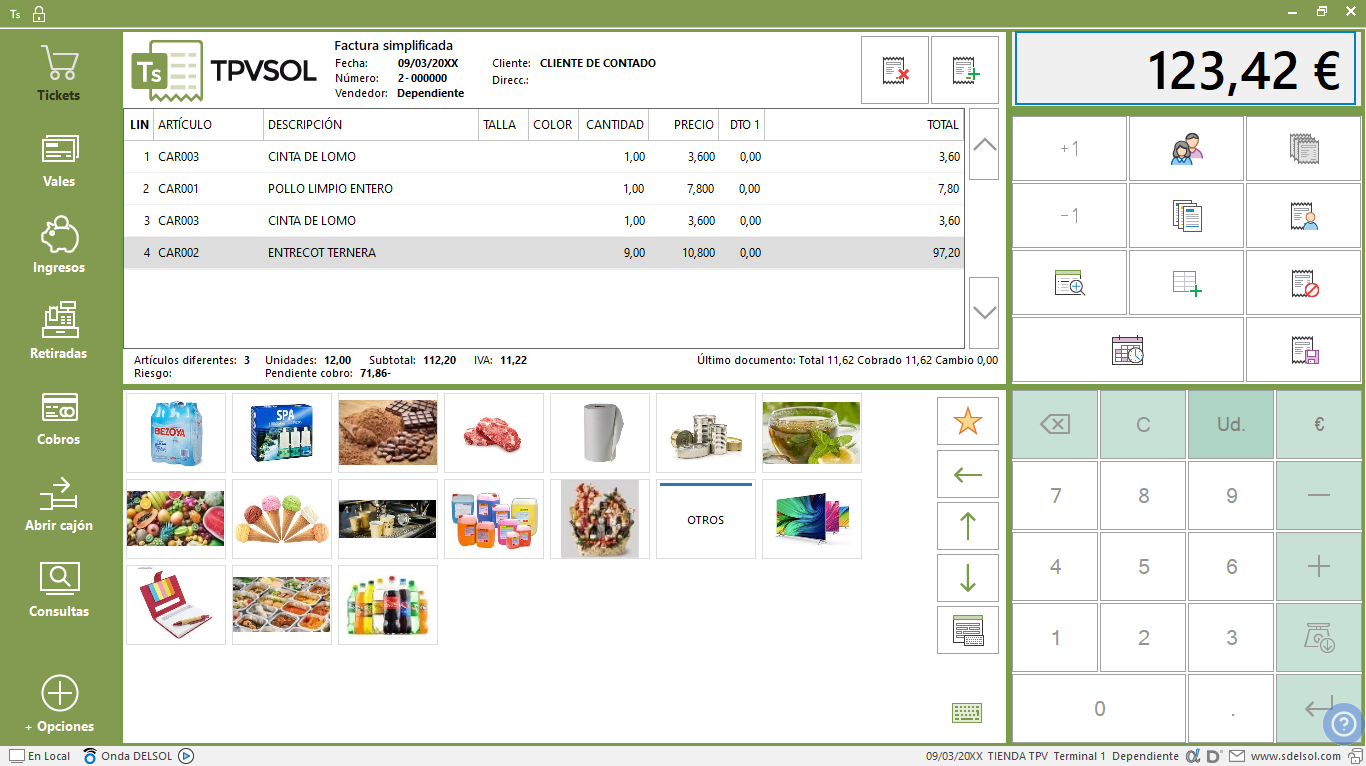Open www.sdelsol.com link
Viewport: 1366px width, 766px height.
click(x=1295, y=756)
